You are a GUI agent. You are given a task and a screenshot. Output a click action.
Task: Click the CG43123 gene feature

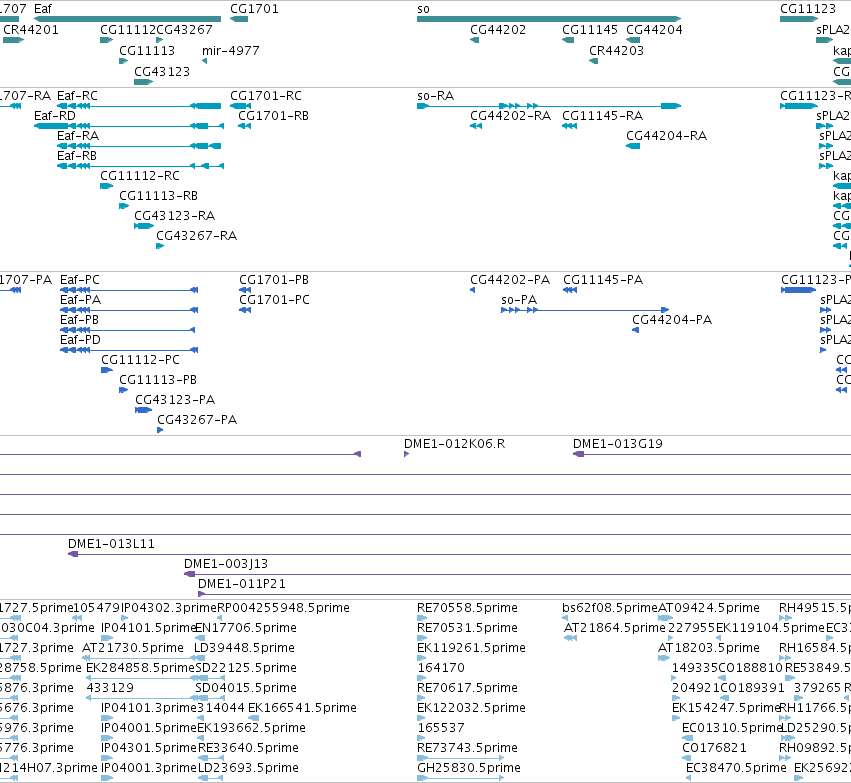click(144, 82)
